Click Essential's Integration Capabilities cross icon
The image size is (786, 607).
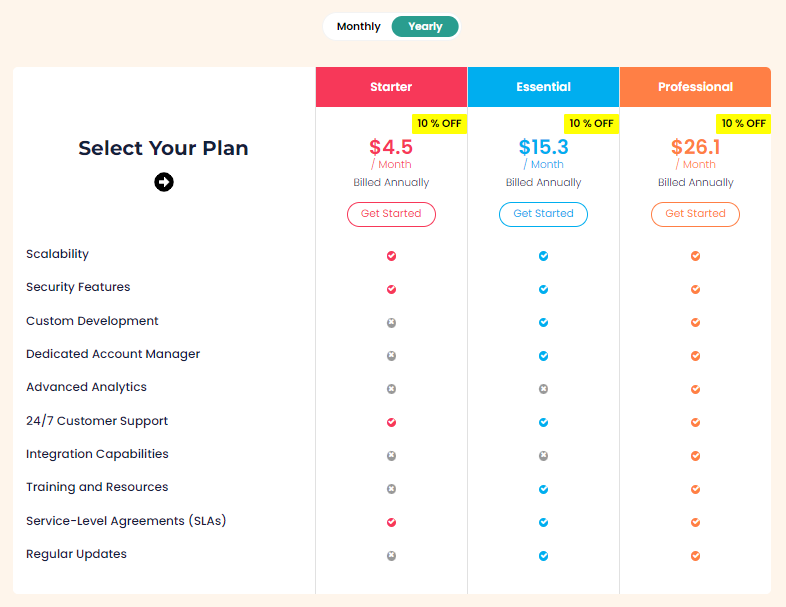(x=543, y=455)
